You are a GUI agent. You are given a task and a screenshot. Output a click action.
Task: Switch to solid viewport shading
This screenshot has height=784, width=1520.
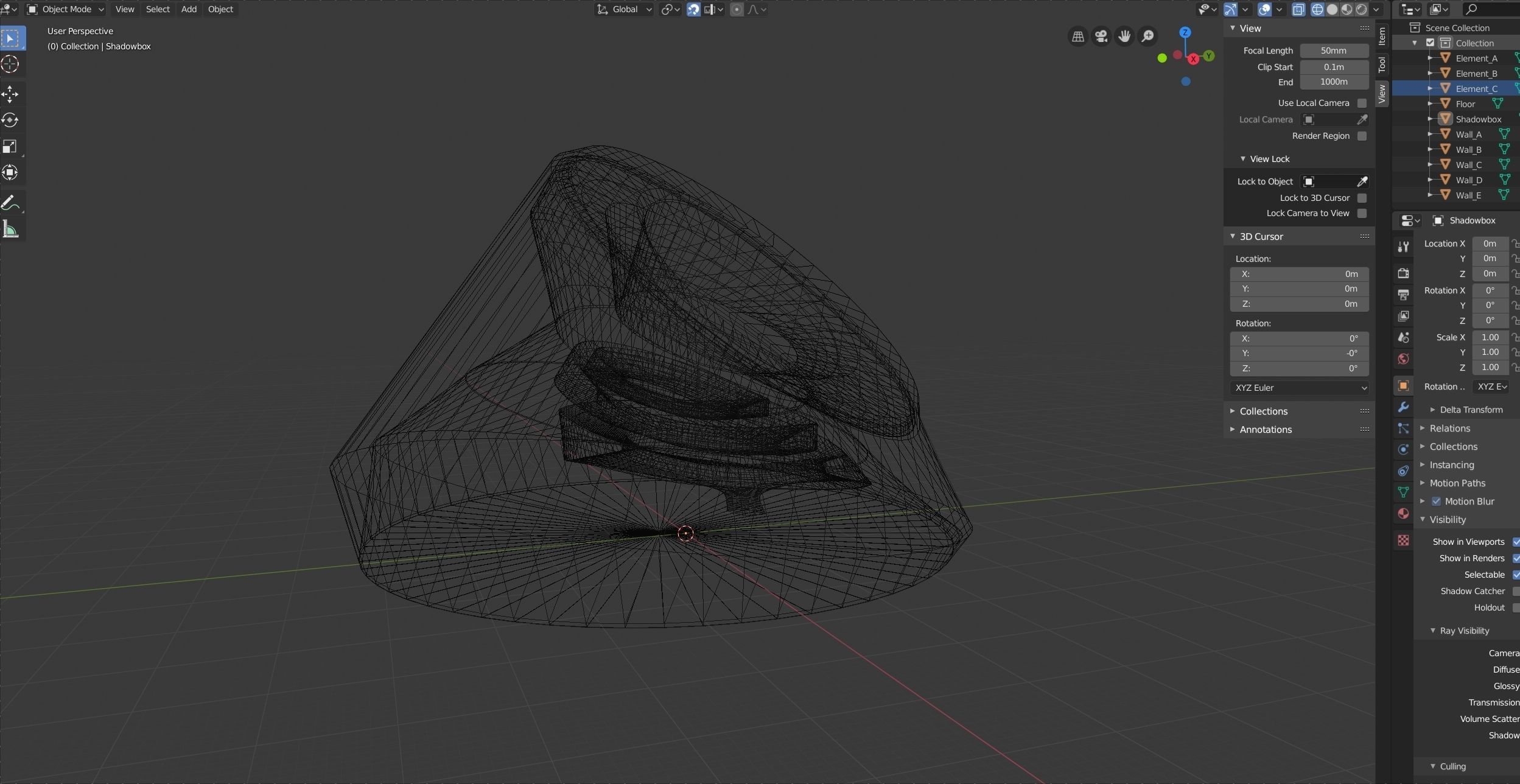coord(1332,9)
